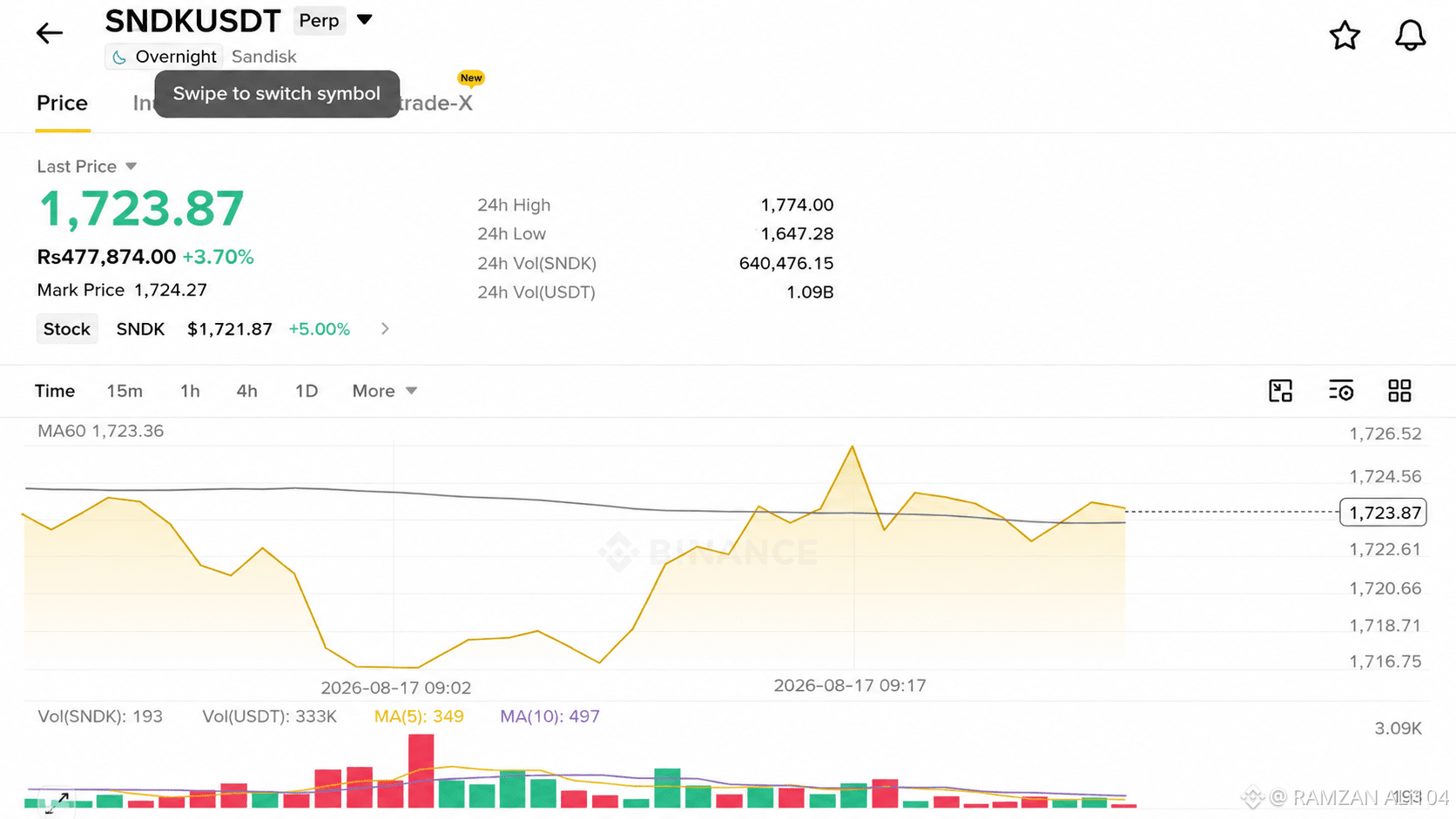Tap the 1,716.75 price axis label

pyautogui.click(x=1385, y=661)
